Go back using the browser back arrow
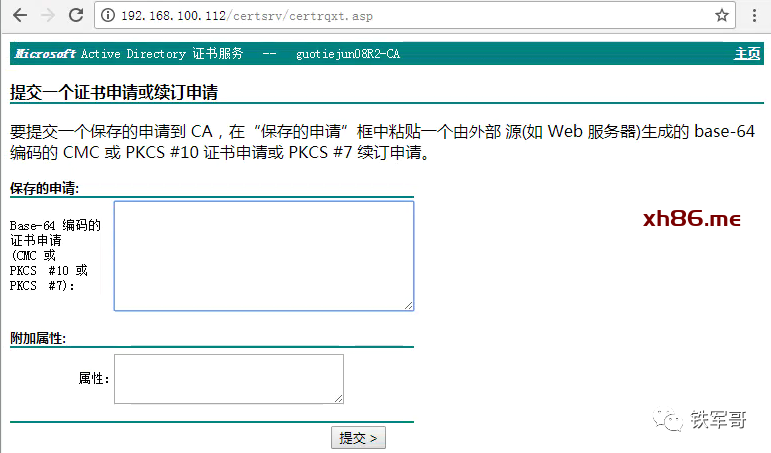Image resolution: width=771 pixels, height=453 pixels. (20, 15)
